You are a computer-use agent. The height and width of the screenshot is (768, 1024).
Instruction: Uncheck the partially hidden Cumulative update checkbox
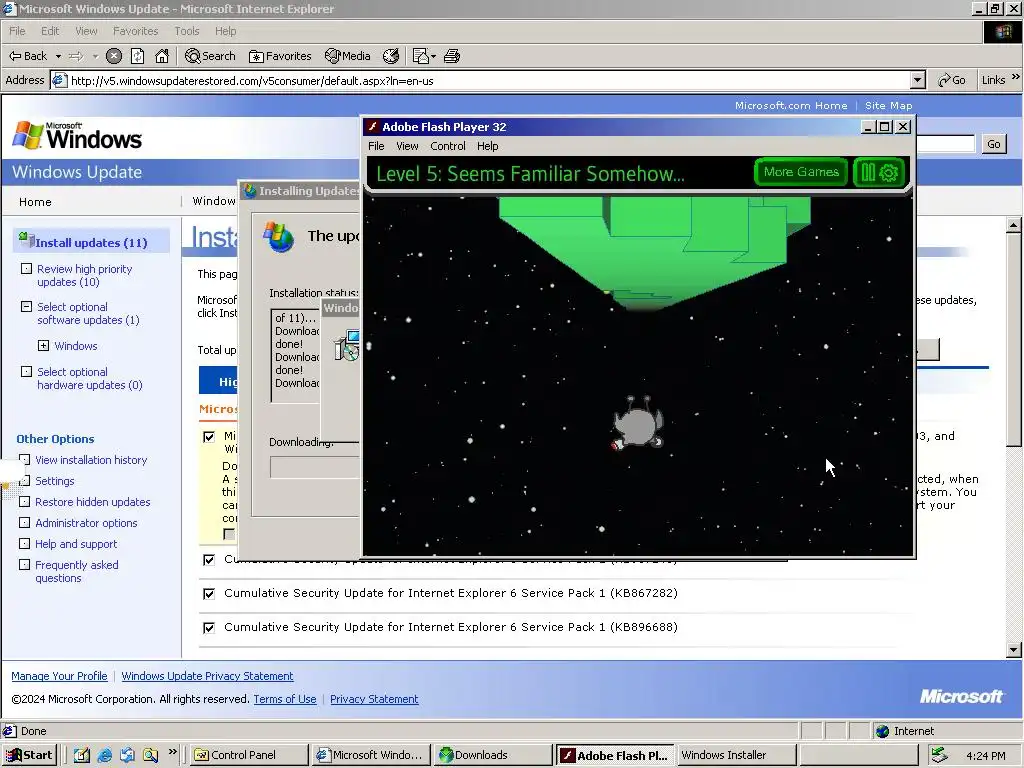(209, 560)
